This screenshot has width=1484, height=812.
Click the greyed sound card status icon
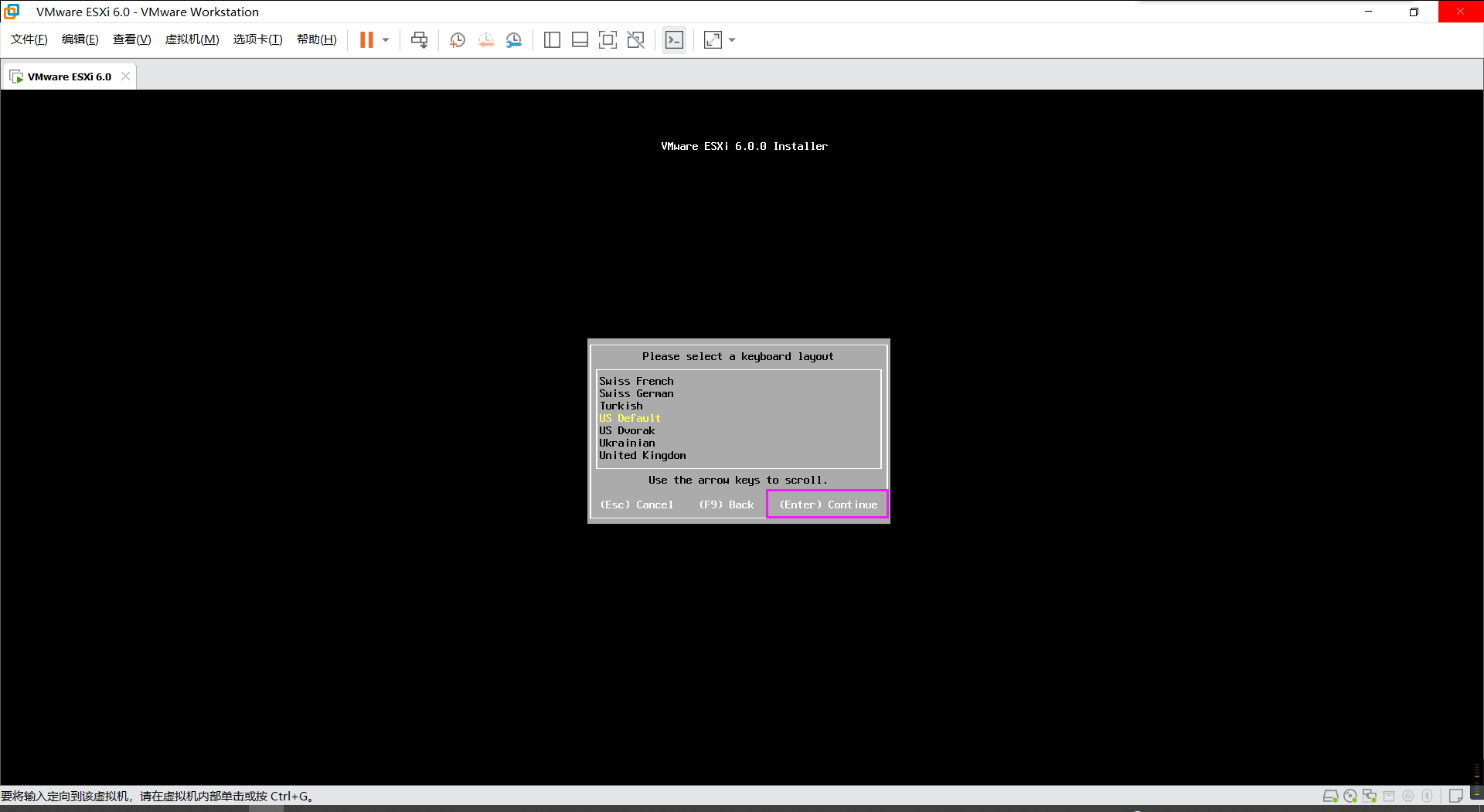pos(1408,796)
